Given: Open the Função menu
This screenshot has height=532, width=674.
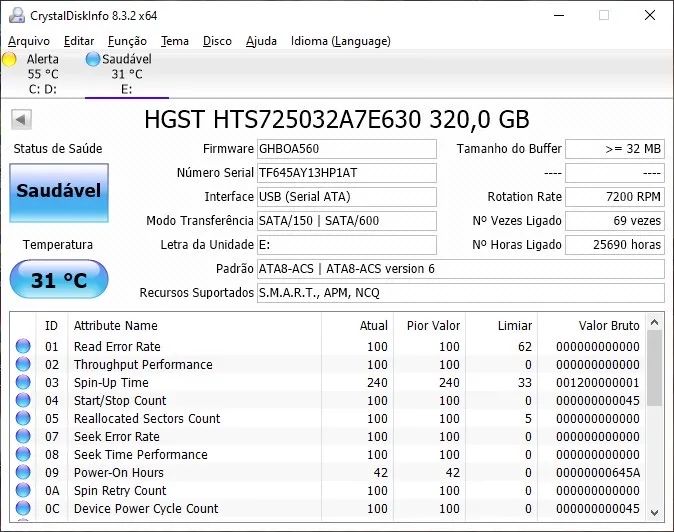Looking at the screenshot, I should click(x=127, y=41).
